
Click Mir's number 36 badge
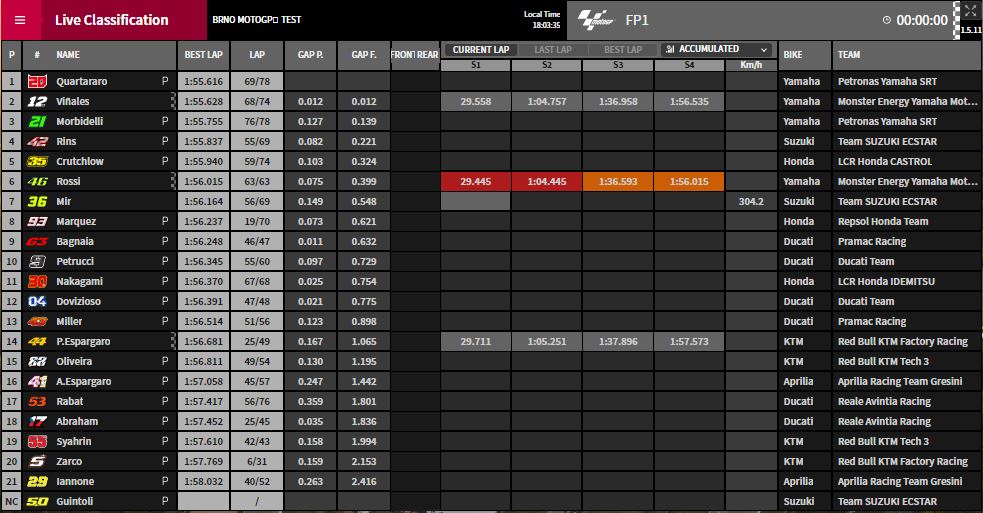point(37,202)
